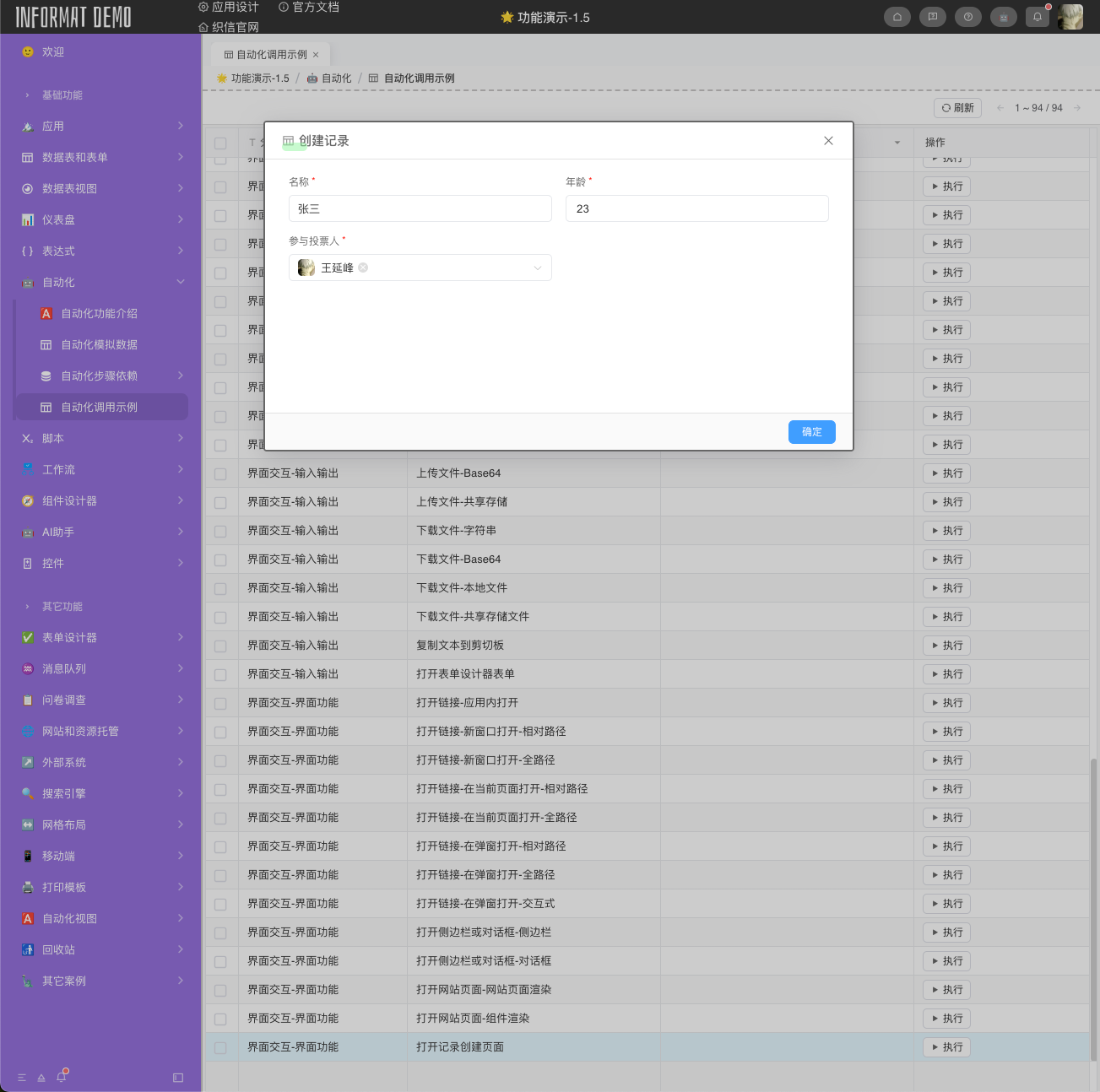Open the 参与投票人 dropdown arrow

(538, 268)
